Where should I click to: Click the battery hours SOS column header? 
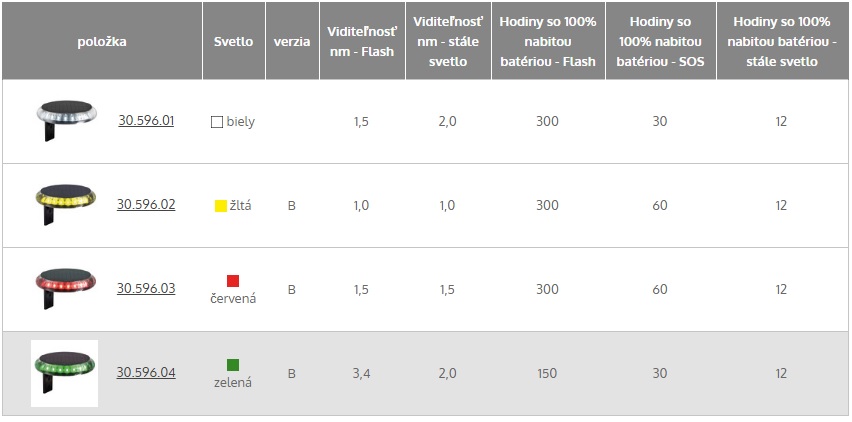(x=661, y=41)
